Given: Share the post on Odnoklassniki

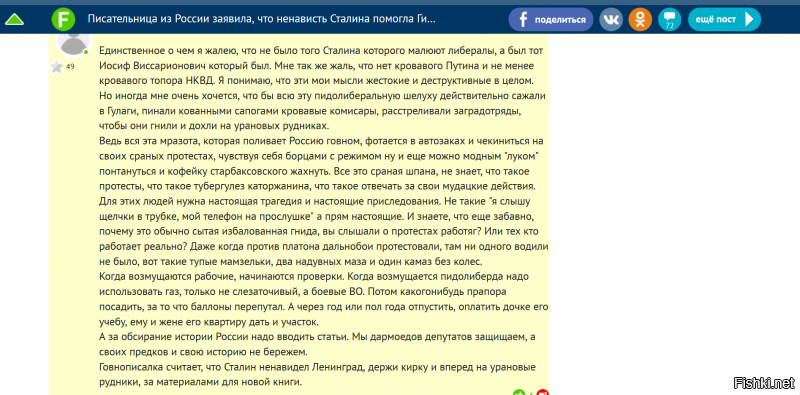Looking at the screenshot, I should 640,19.
